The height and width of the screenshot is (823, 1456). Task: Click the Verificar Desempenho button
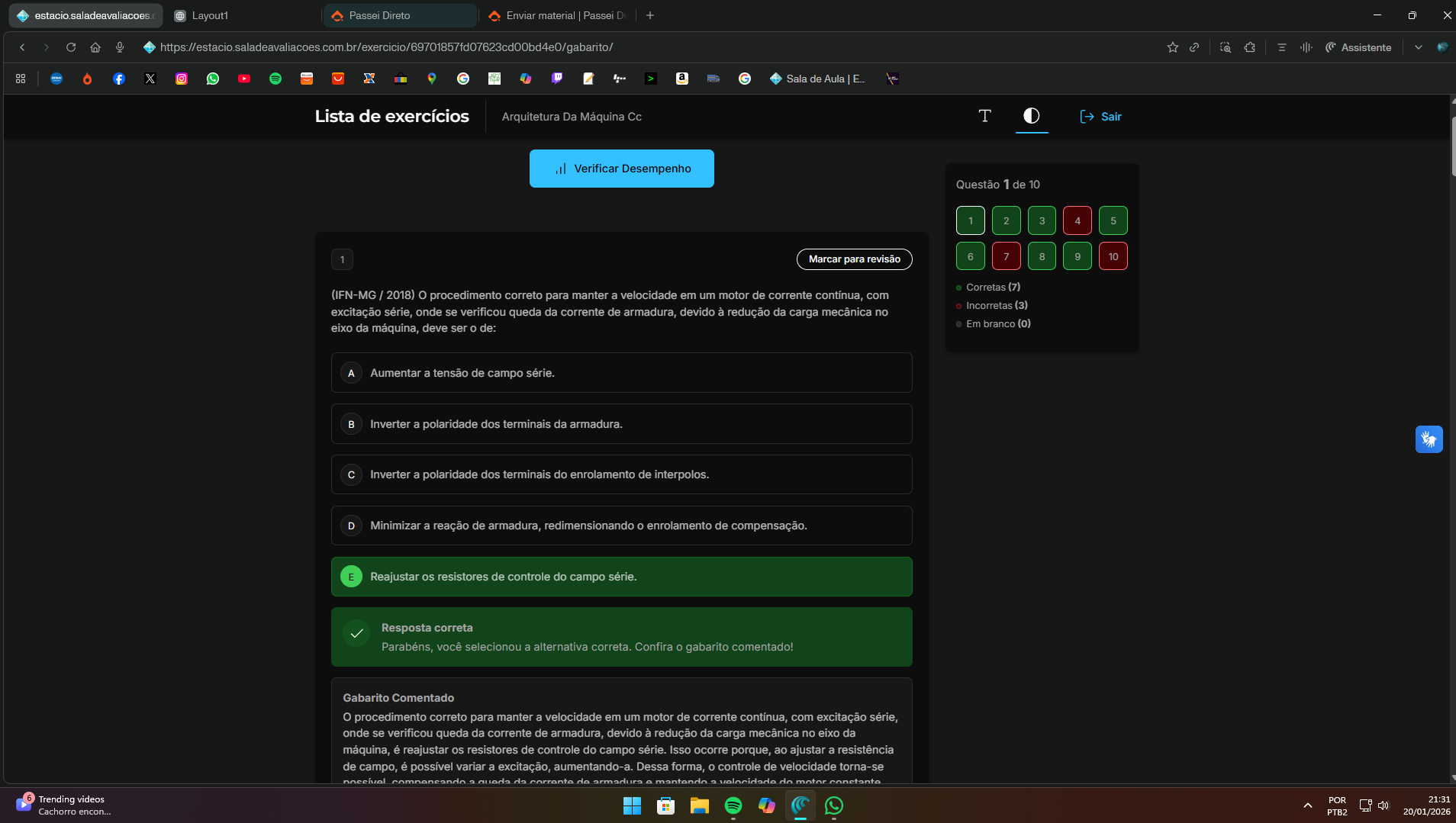pyautogui.click(x=621, y=169)
